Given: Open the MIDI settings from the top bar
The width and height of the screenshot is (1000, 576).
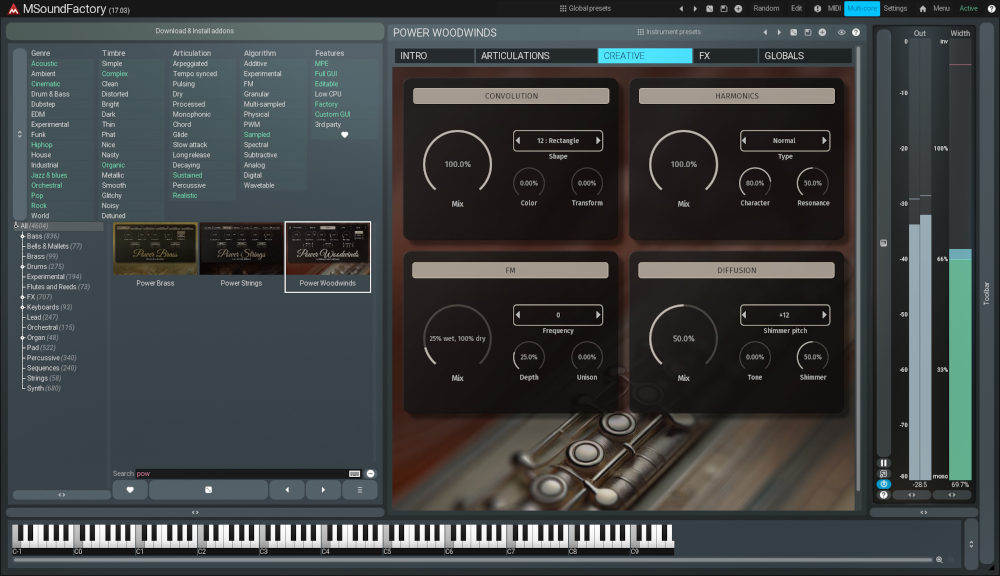Looking at the screenshot, I should 836,8.
